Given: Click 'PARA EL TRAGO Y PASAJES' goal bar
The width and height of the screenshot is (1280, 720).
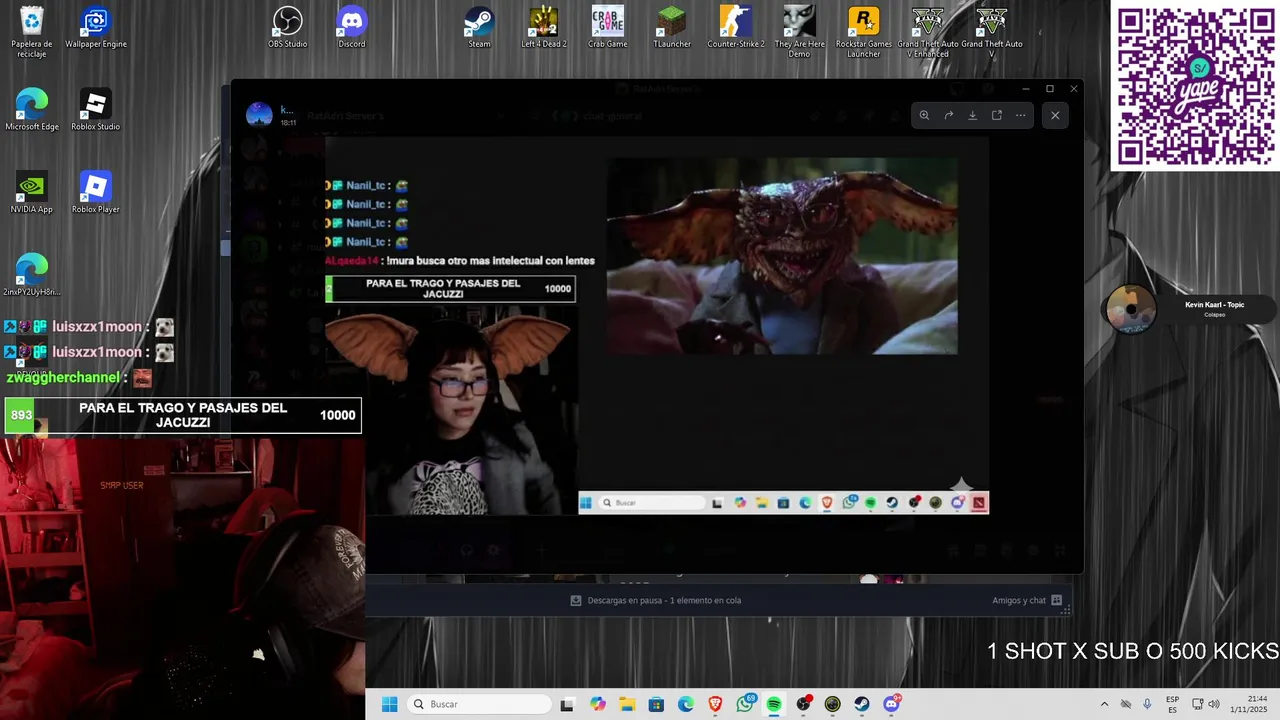Looking at the screenshot, I should point(183,416).
